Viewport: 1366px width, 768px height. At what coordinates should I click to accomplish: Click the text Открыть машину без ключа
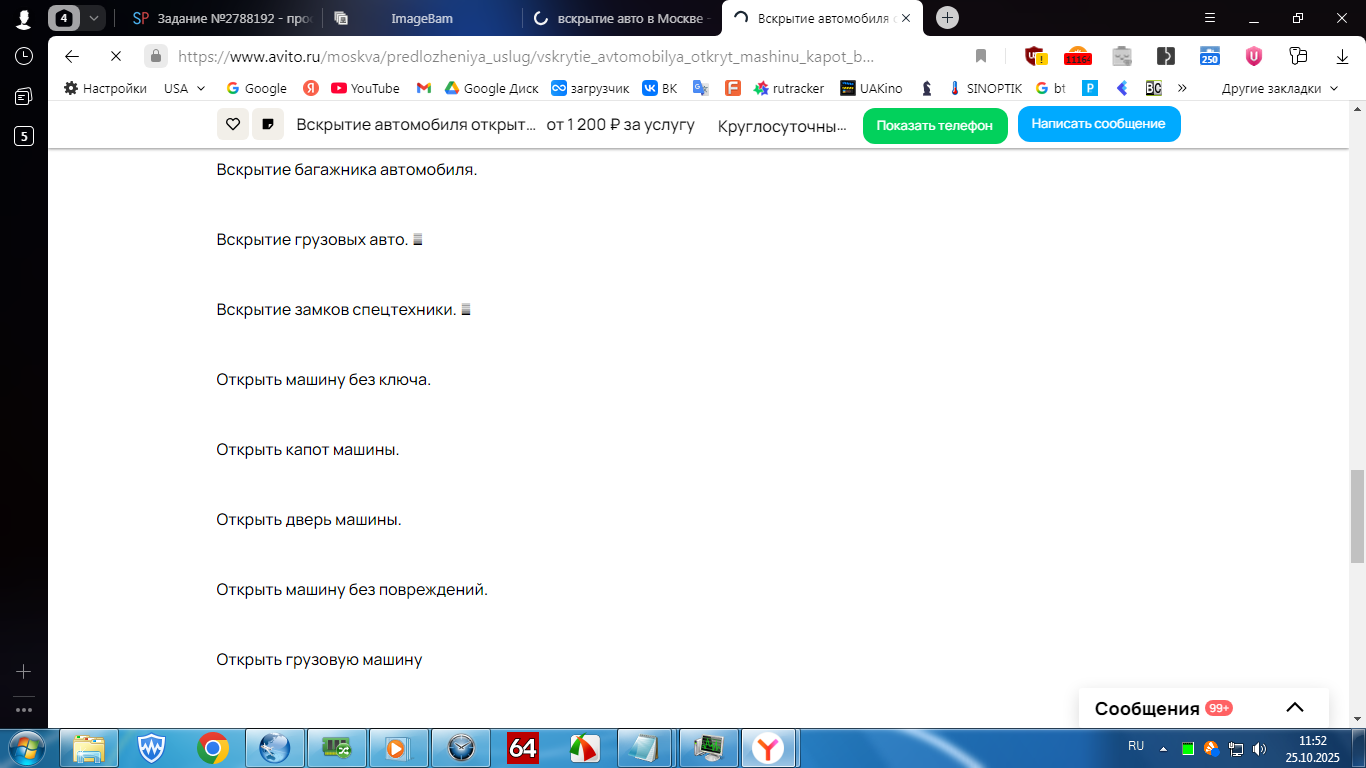coord(323,380)
